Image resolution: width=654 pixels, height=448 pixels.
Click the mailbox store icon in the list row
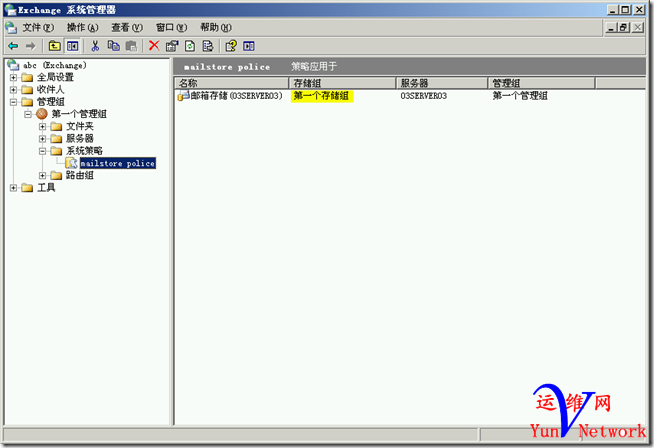tap(183, 96)
